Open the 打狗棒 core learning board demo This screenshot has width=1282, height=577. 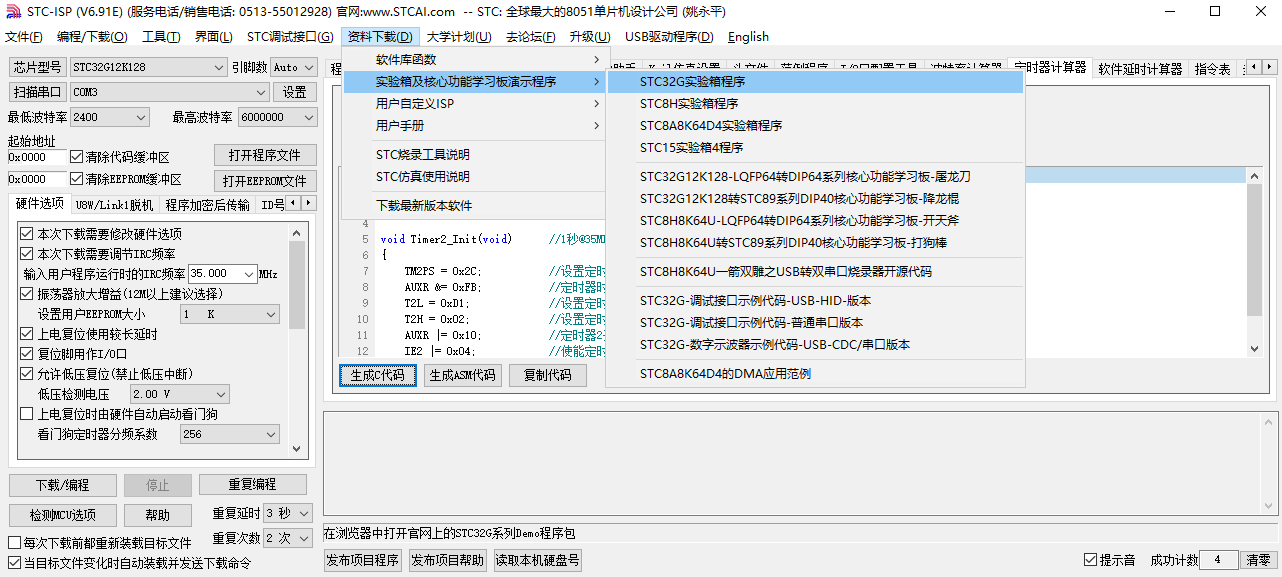pyautogui.click(x=815, y=243)
